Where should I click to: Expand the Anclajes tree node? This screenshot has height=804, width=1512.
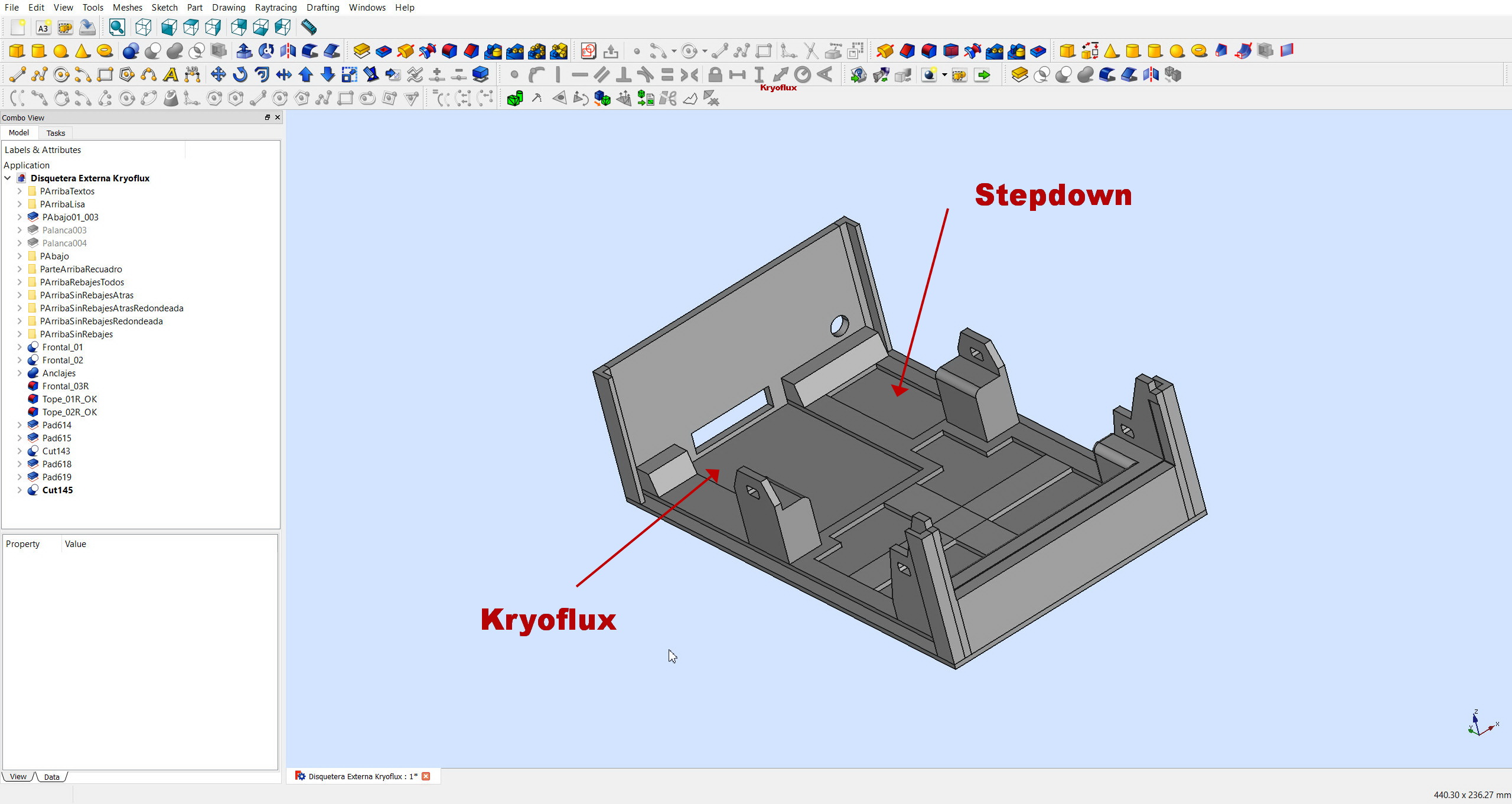19,373
